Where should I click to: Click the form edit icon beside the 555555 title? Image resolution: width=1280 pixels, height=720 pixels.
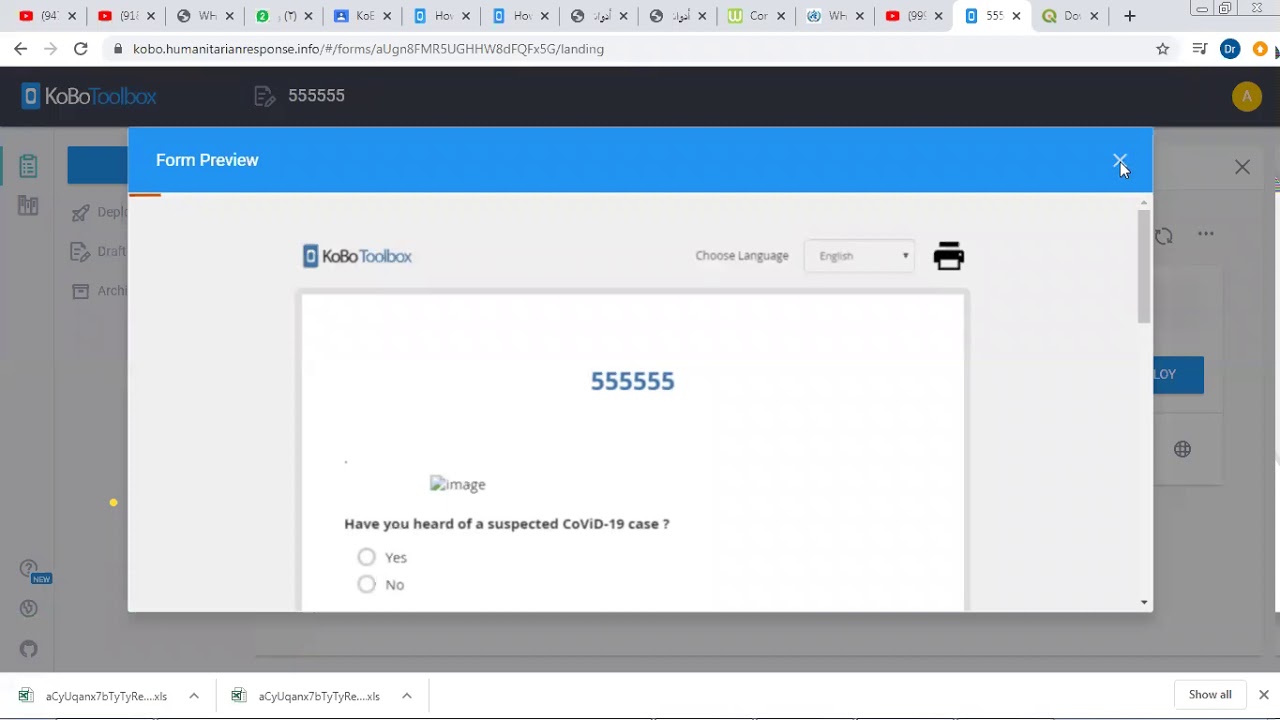point(264,96)
